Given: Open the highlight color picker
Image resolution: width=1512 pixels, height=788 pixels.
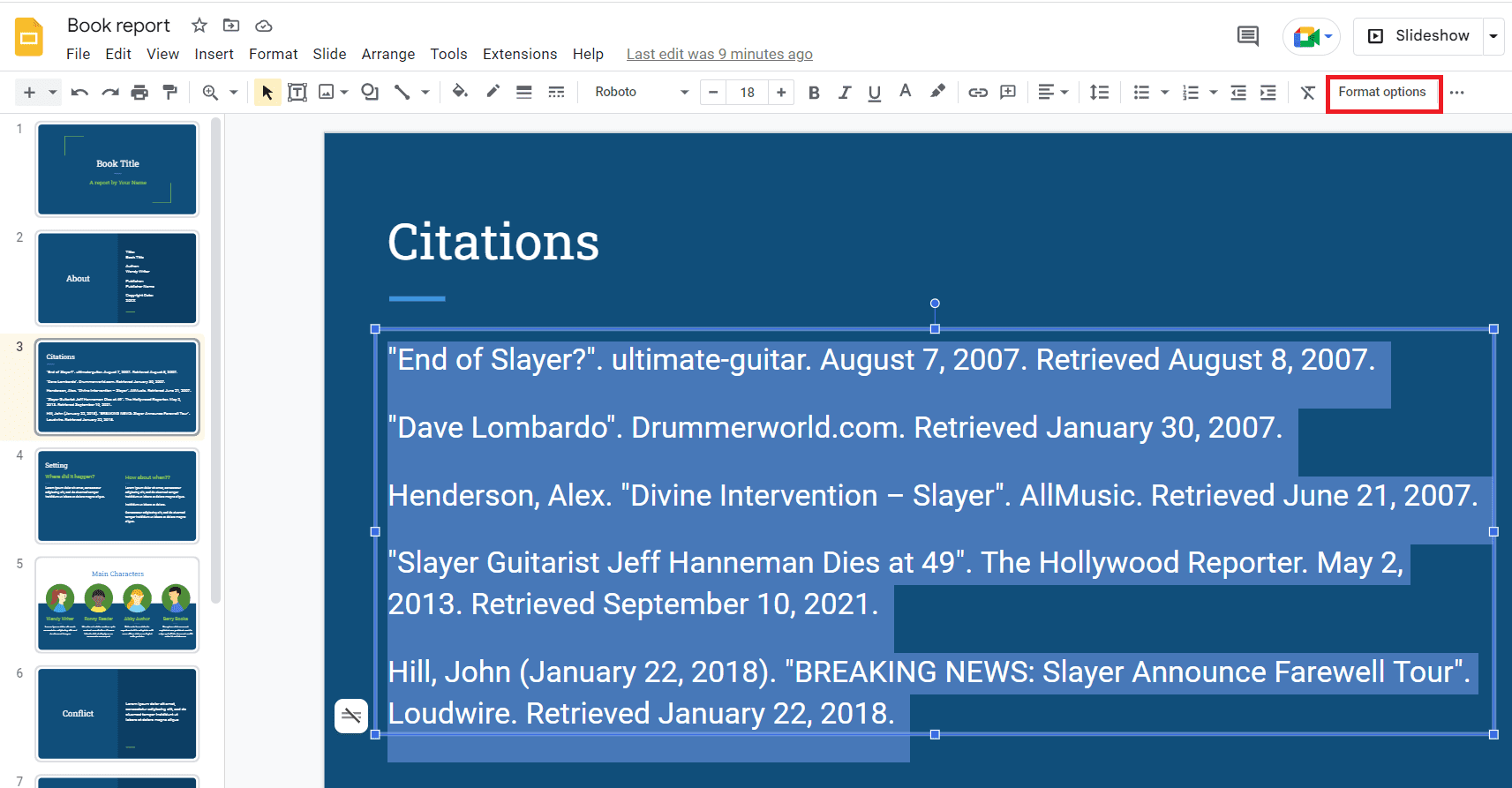Looking at the screenshot, I should [x=937, y=91].
